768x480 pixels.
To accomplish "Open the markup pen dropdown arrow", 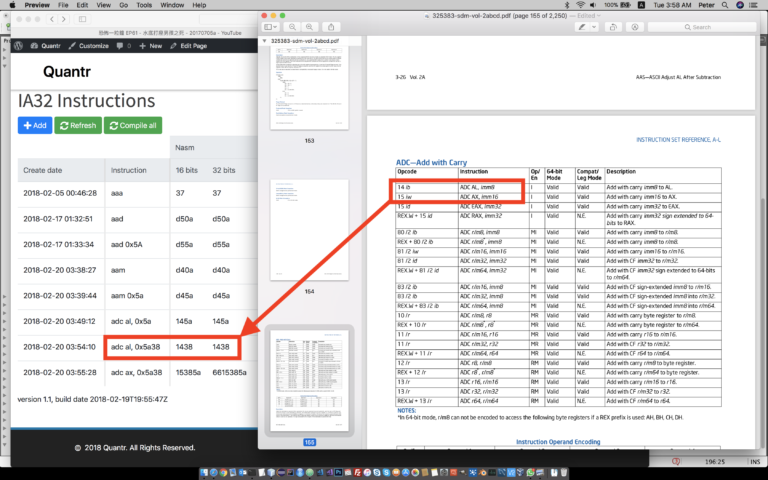I will click(594, 27).
